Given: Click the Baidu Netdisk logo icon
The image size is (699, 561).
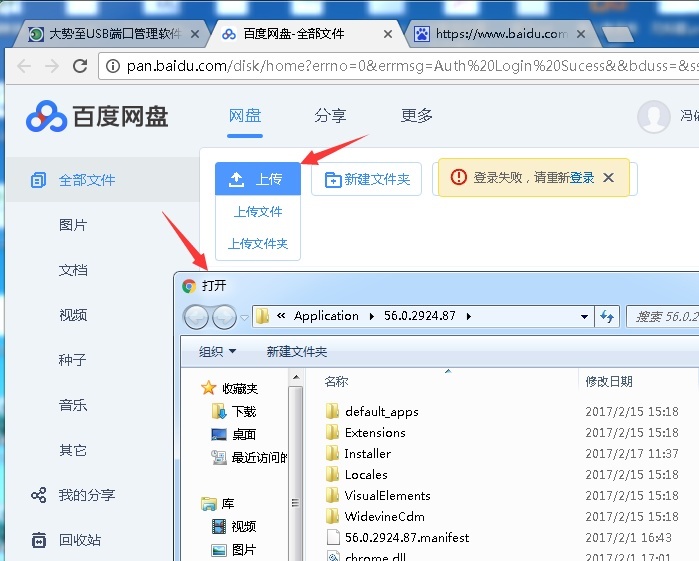Looking at the screenshot, I should [46, 116].
